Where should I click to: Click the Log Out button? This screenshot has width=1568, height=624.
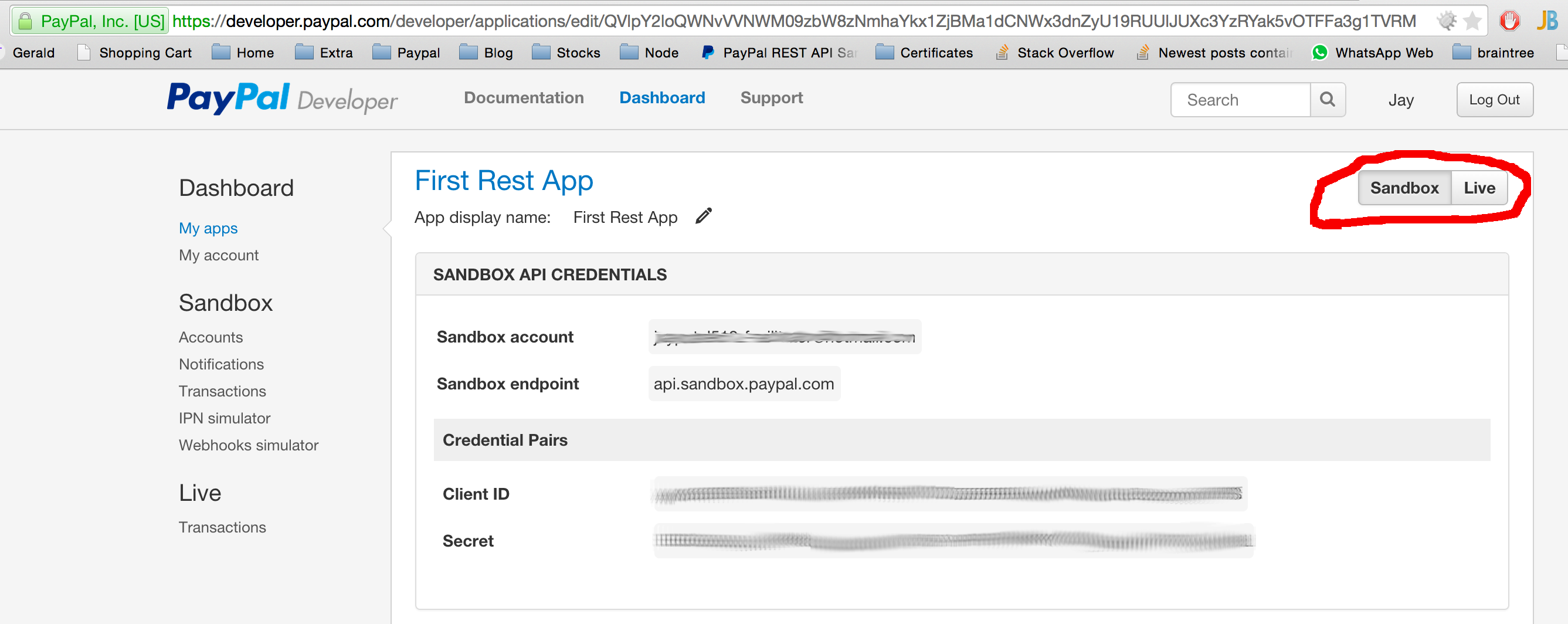(x=1494, y=100)
